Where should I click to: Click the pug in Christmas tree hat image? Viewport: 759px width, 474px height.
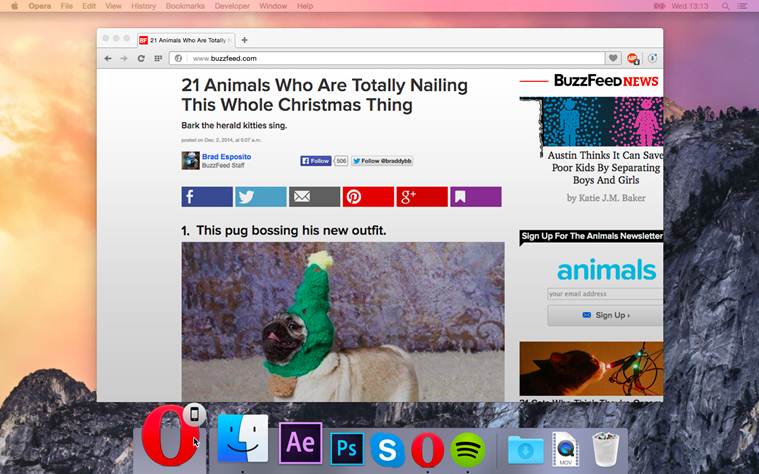point(343,321)
